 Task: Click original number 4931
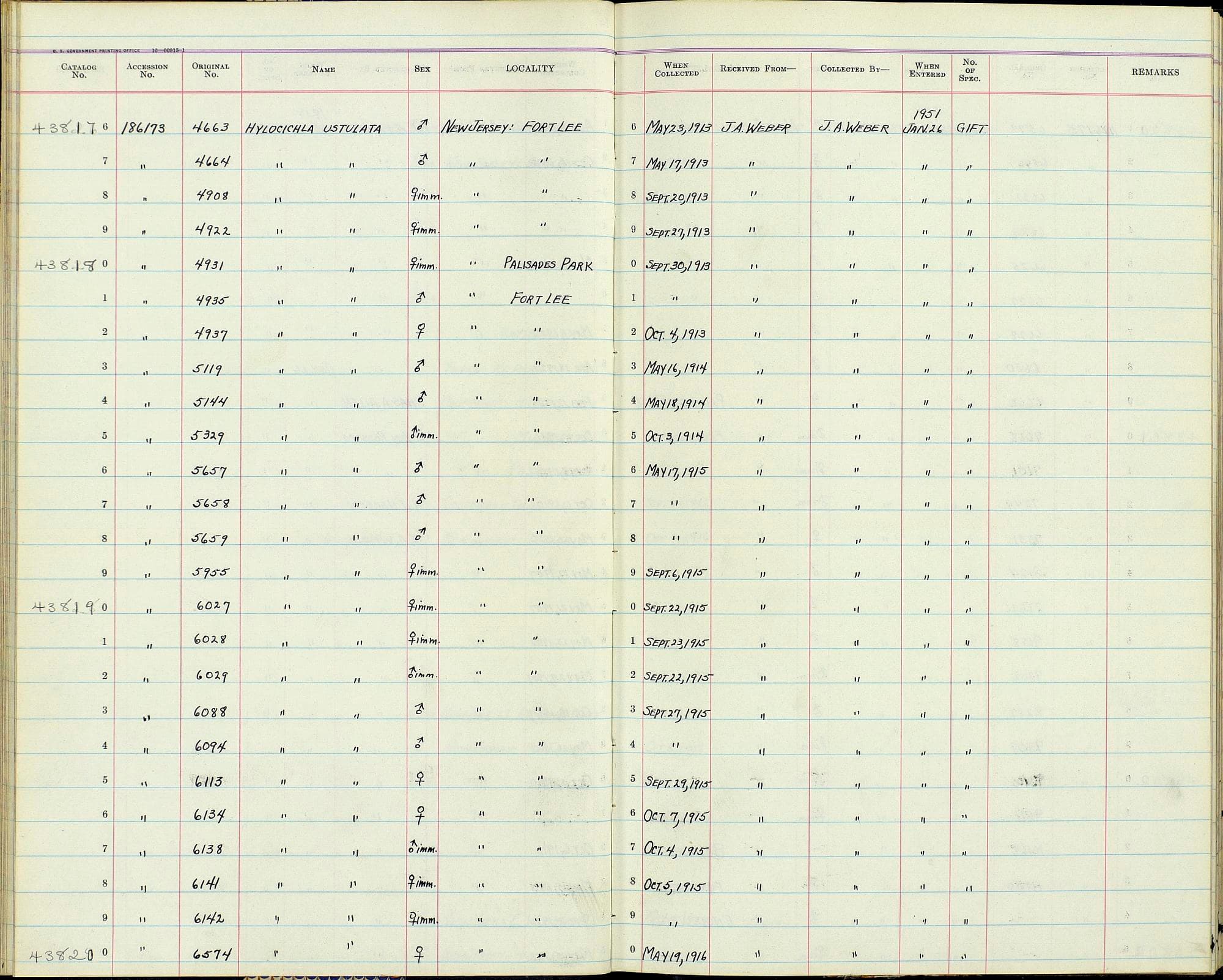coord(210,265)
